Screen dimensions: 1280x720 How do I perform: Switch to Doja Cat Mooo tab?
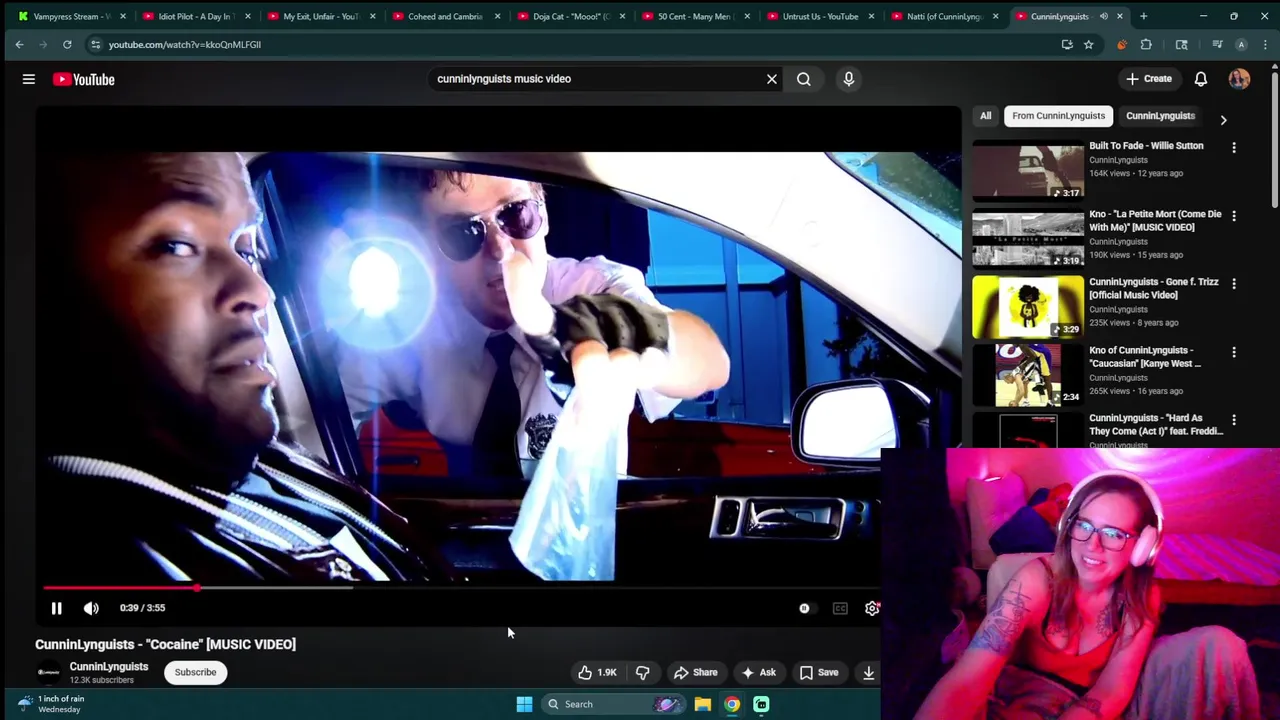coord(568,16)
